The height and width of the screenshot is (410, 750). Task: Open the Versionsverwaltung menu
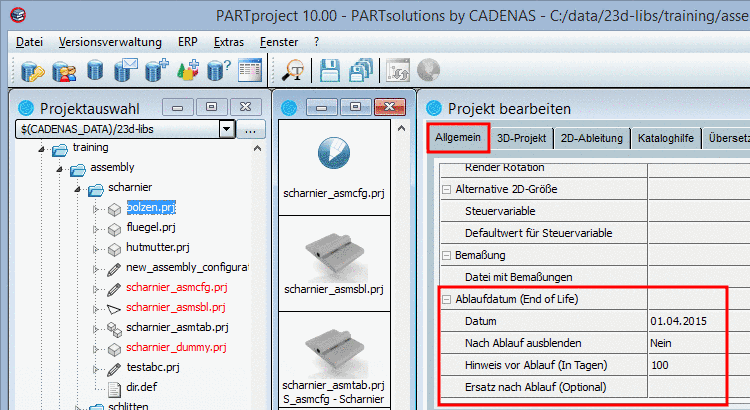[110, 42]
